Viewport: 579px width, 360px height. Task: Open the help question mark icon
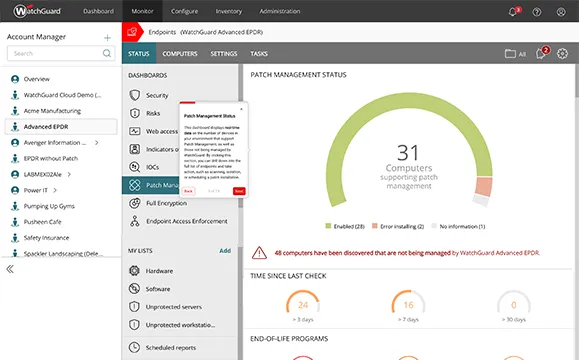[x=537, y=12]
